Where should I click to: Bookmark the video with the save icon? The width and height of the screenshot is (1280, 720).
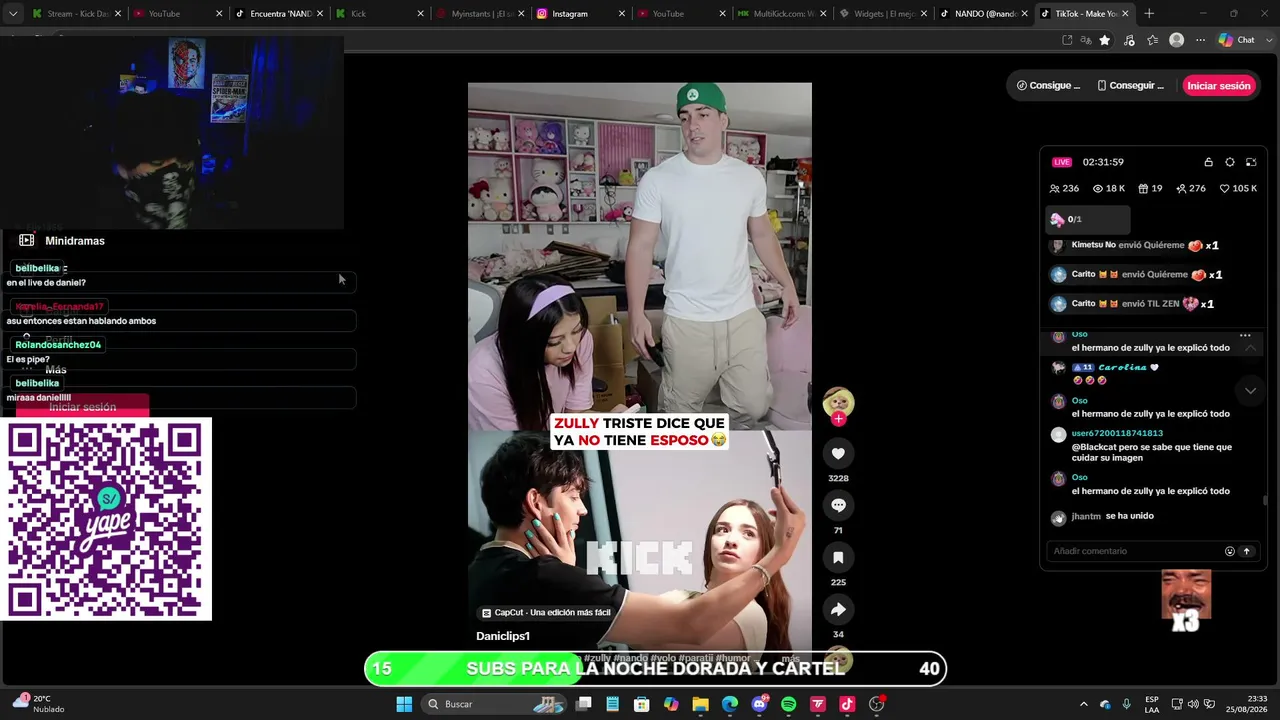[838, 557]
